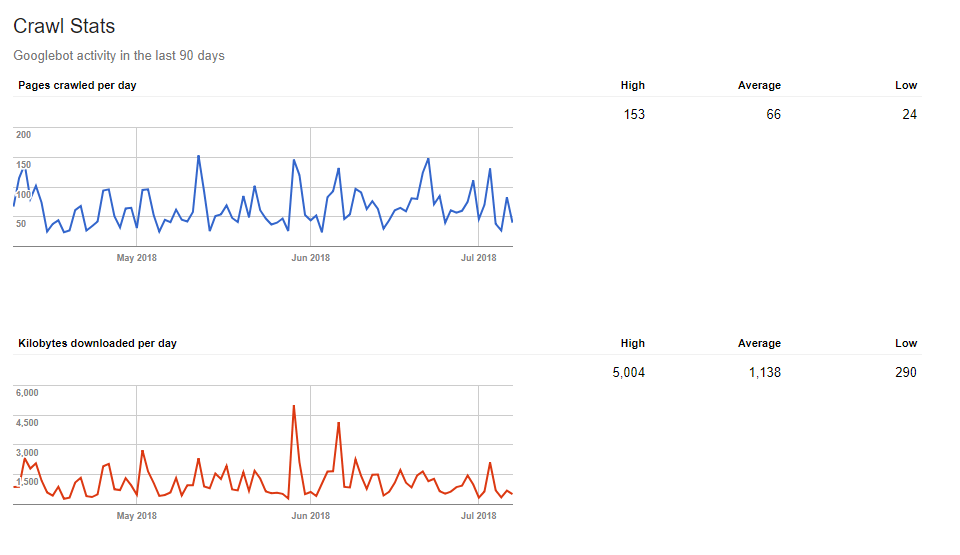Select the Kilobytes downloaded per day title
This screenshot has width=960, height=555.
click(x=97, y=343)
